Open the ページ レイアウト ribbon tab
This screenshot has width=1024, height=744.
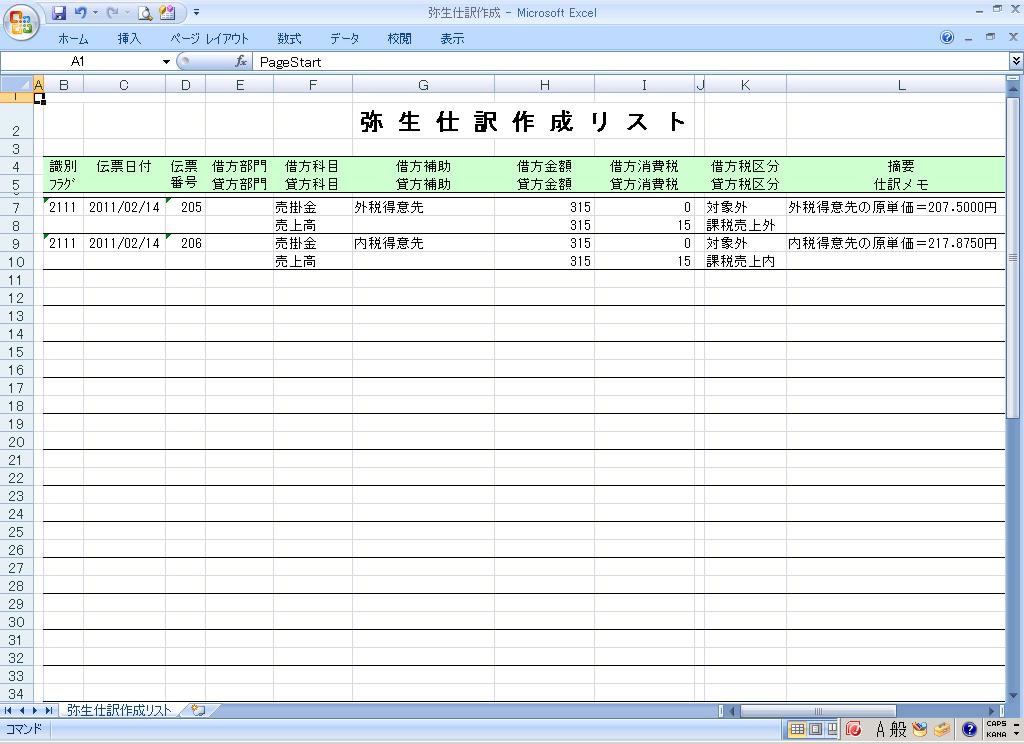210,39
